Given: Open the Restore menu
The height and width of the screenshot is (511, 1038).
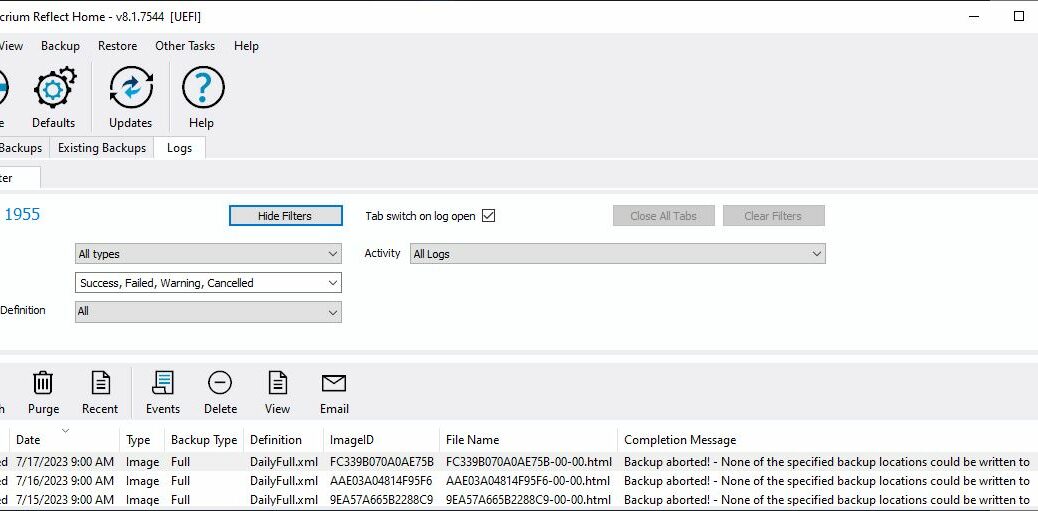Looking at the screenshot, I should click(x=117, y=46).
